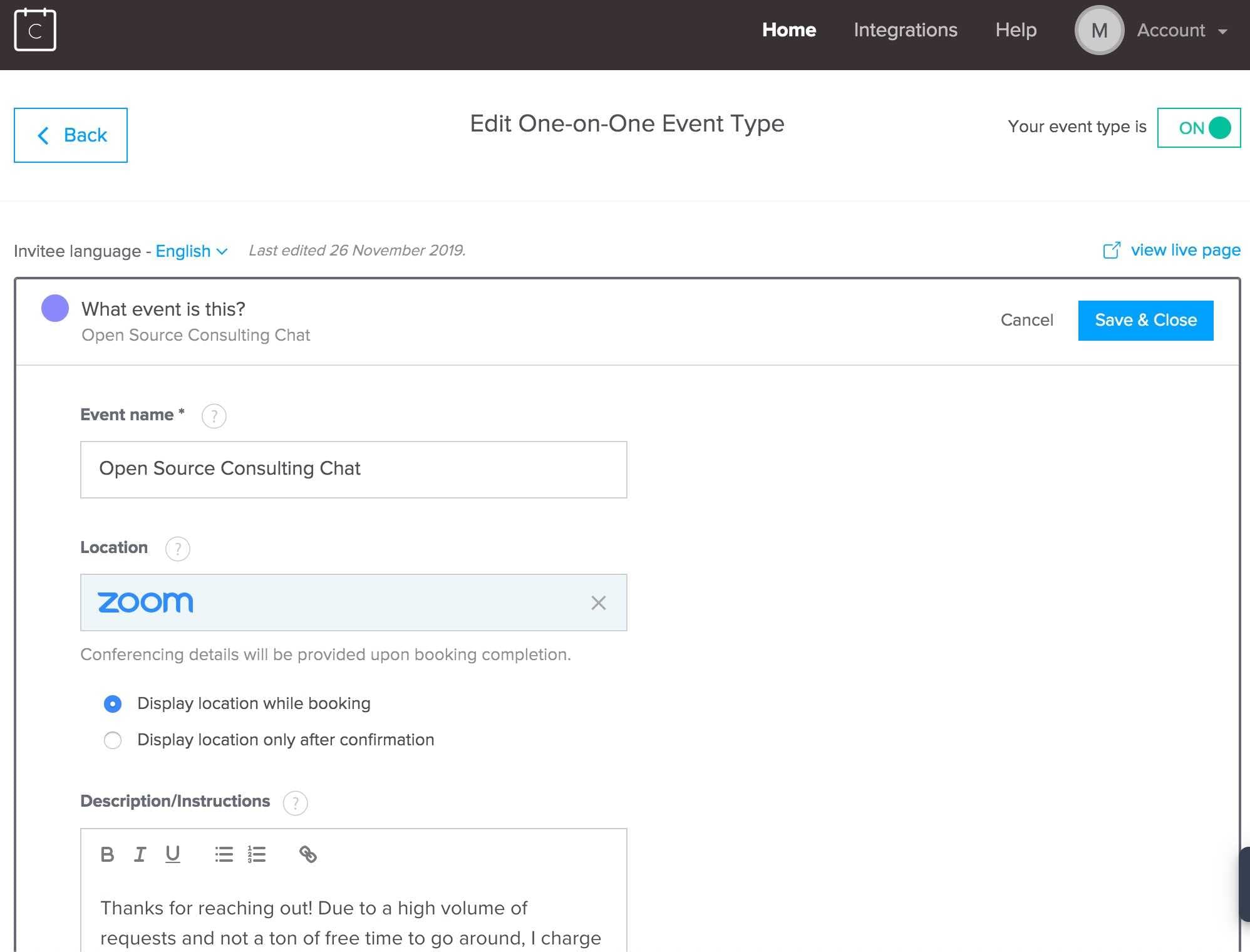The image size is (1250, 952).
Task: Click the purple event color swatch
Action: (55, 308)
